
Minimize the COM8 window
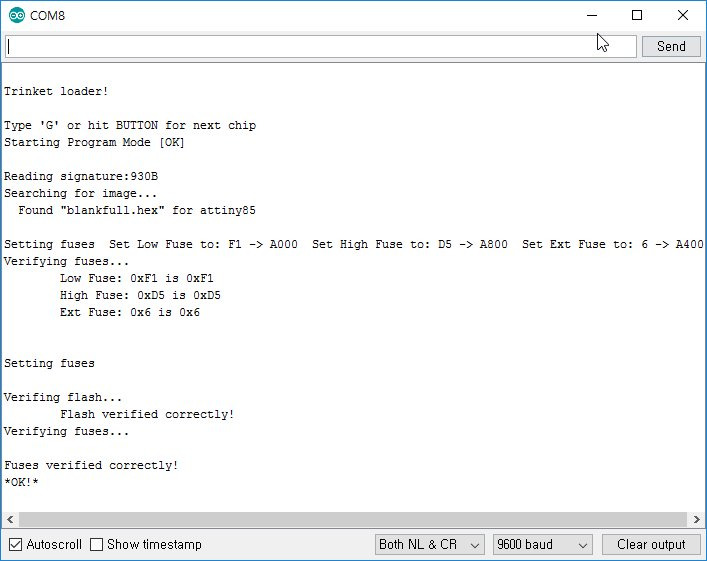[x=592, y=15]
